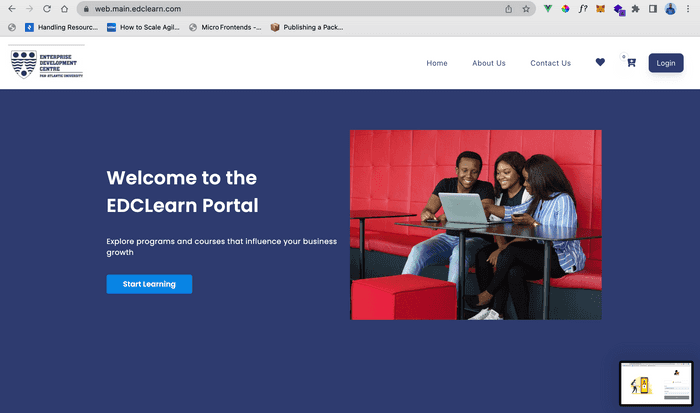The width and height of the screenshot is (700, 413).
Task: Open the wishlist heart icon
Action: tap(600, 63)
